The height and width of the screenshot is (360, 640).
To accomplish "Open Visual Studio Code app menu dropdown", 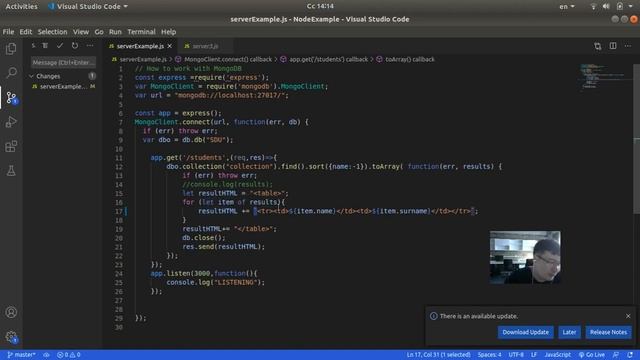I will coord(88,7).
